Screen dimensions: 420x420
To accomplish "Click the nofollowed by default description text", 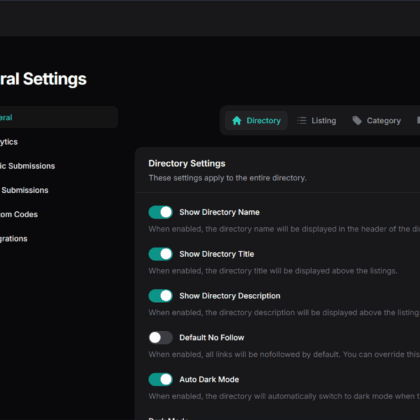I will point(284,354).
